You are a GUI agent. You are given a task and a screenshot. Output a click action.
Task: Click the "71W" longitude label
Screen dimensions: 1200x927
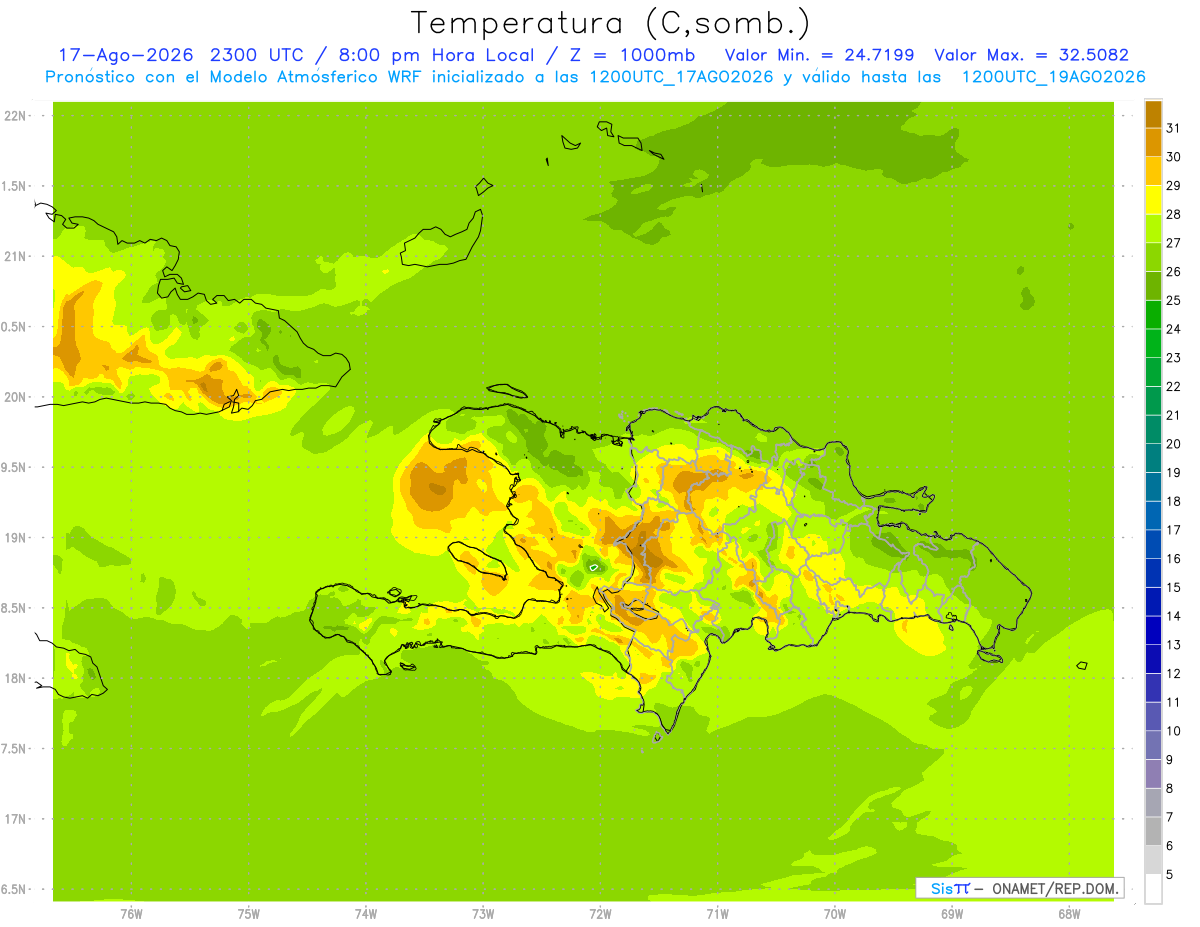pos(717,913)
